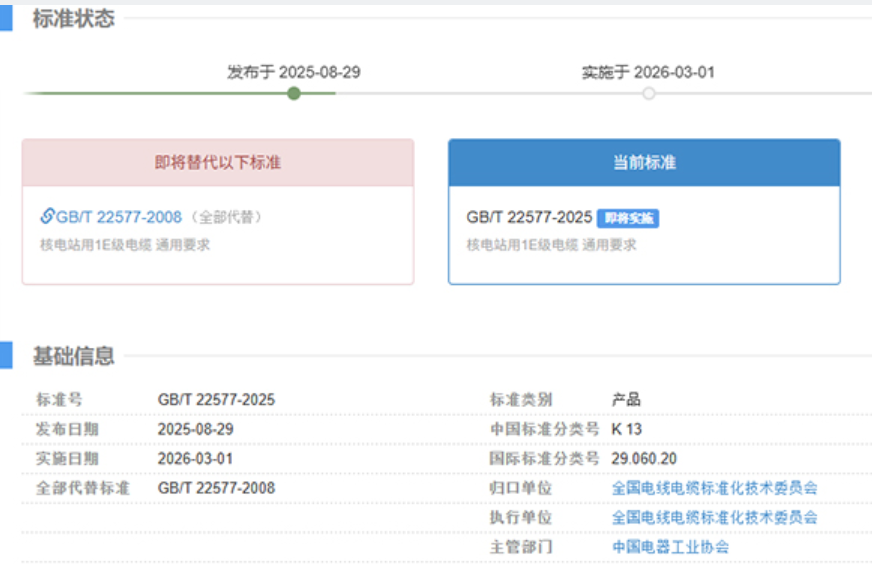This screenshot has height=564, width=872.
Task: Select the hollow 实施于 2026-03-01 timeline dot
Action: click(x=649, y=93)
